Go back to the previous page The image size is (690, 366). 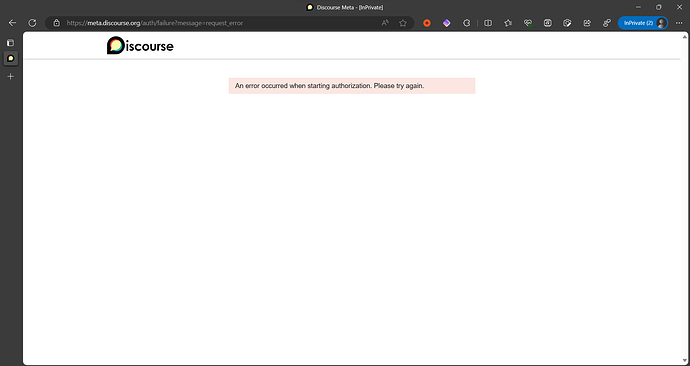12,23
